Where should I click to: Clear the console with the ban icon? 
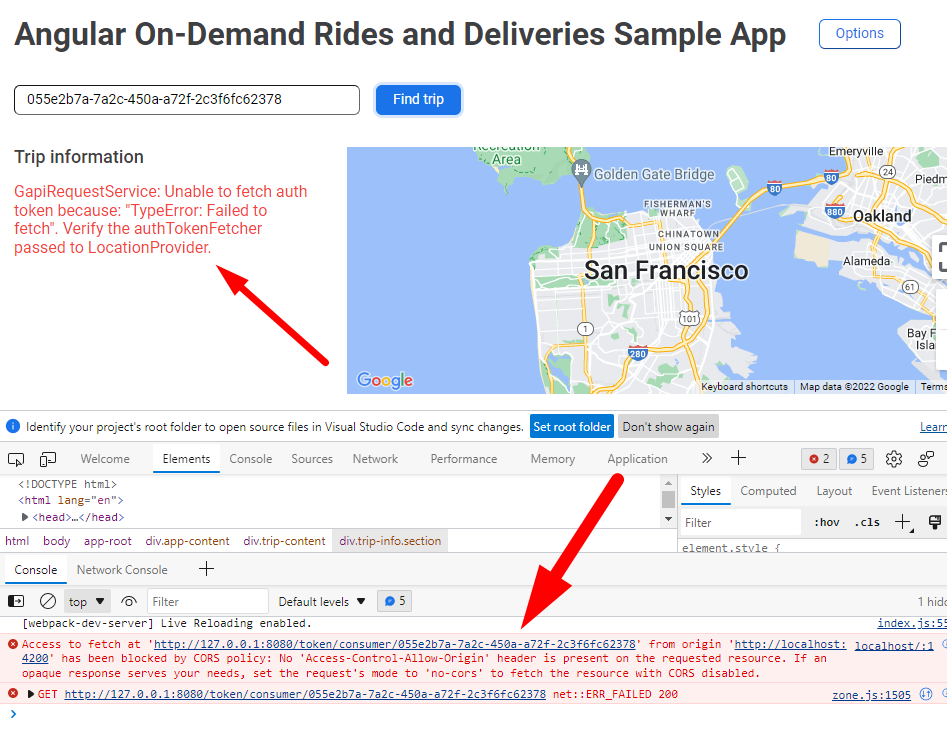47,602
